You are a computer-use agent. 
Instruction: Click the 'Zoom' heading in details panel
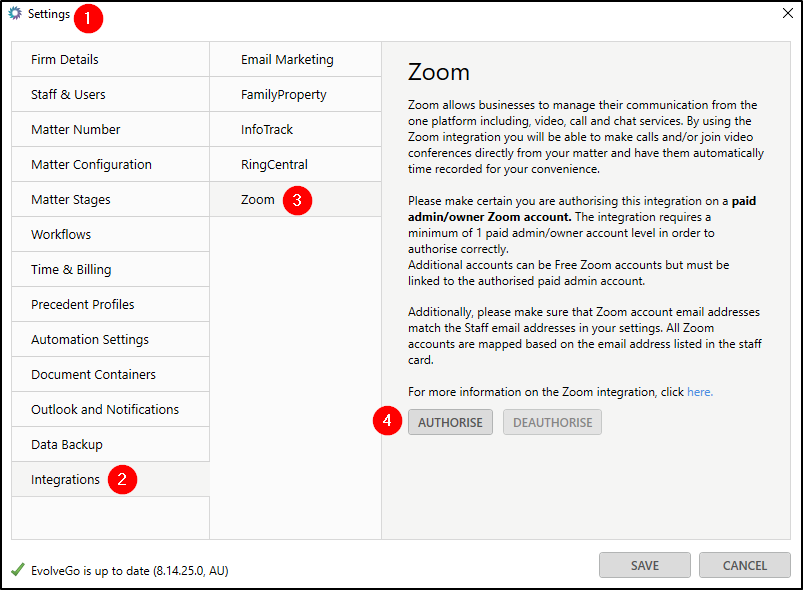tap(439, 72)
